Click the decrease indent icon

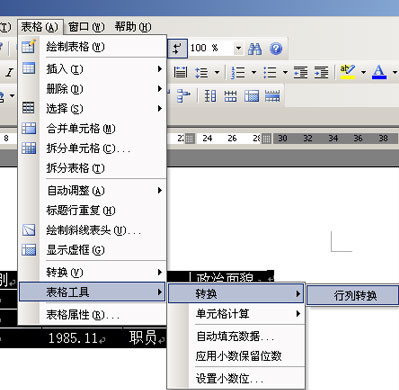(301, 72)
